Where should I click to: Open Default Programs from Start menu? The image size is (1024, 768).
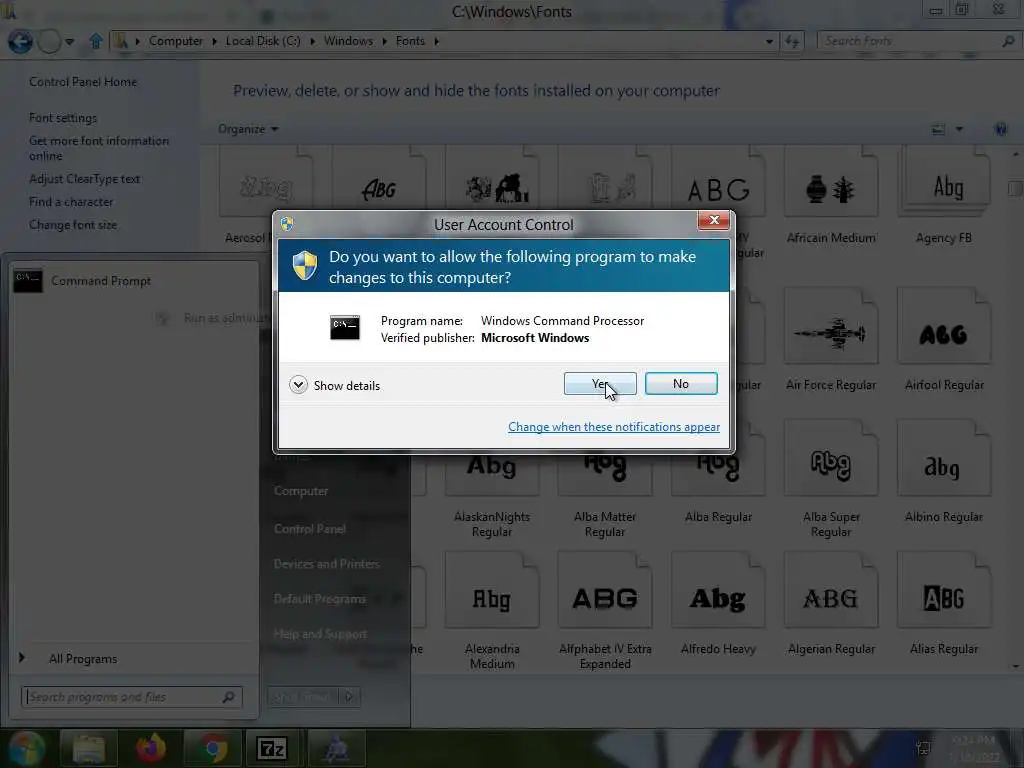click(319, 599)
